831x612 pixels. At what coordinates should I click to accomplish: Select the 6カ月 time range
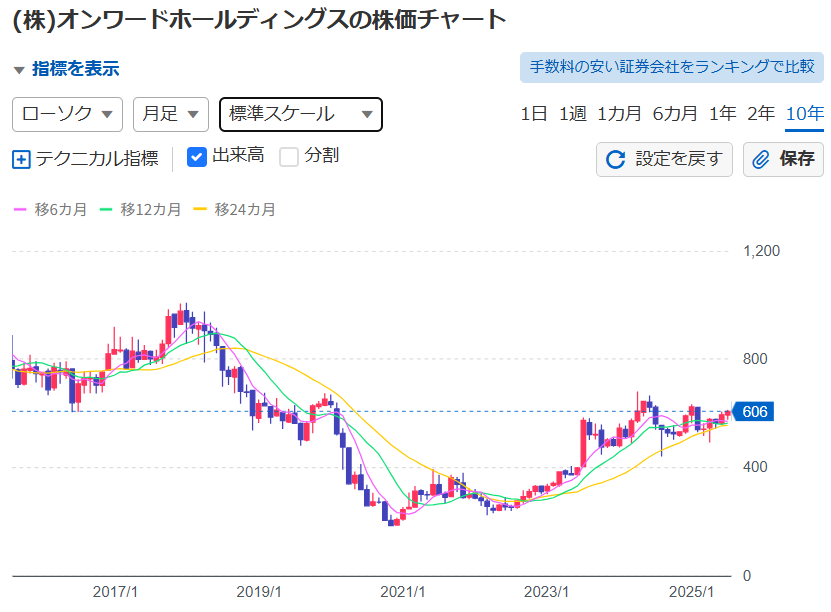point(675,113)
